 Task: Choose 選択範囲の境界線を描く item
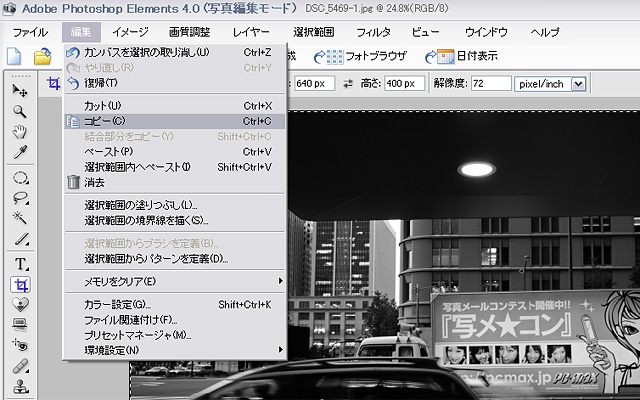175,220
